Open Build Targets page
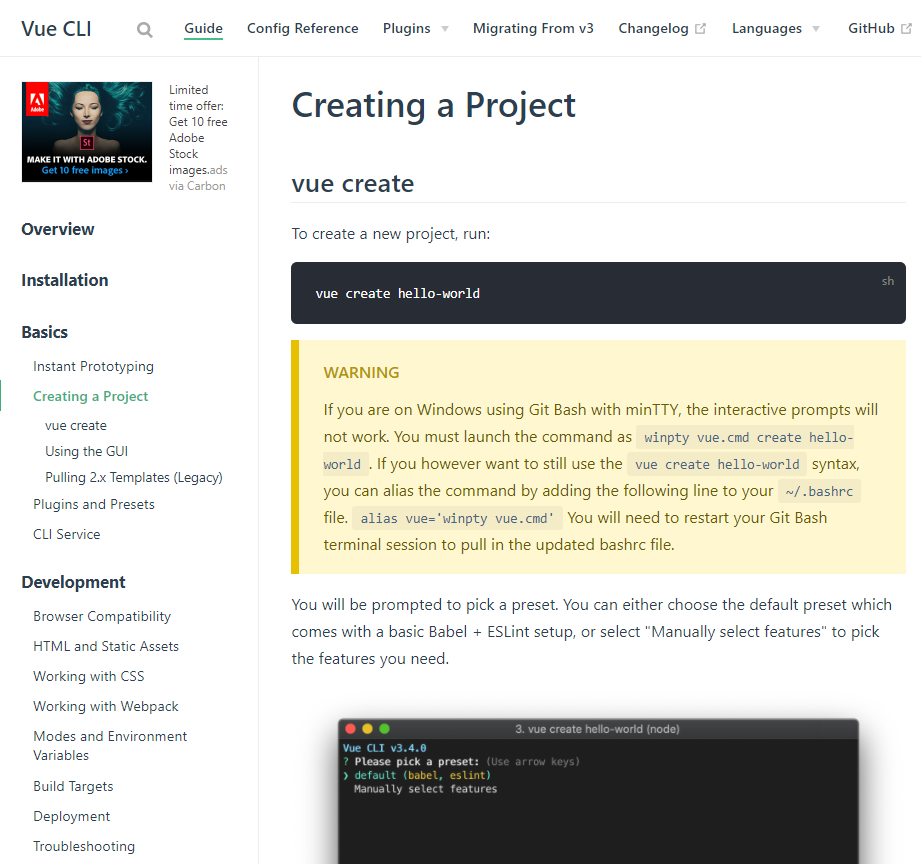This screenshot has width=921, height=864. pyautogui.click(x=73, y=786)
